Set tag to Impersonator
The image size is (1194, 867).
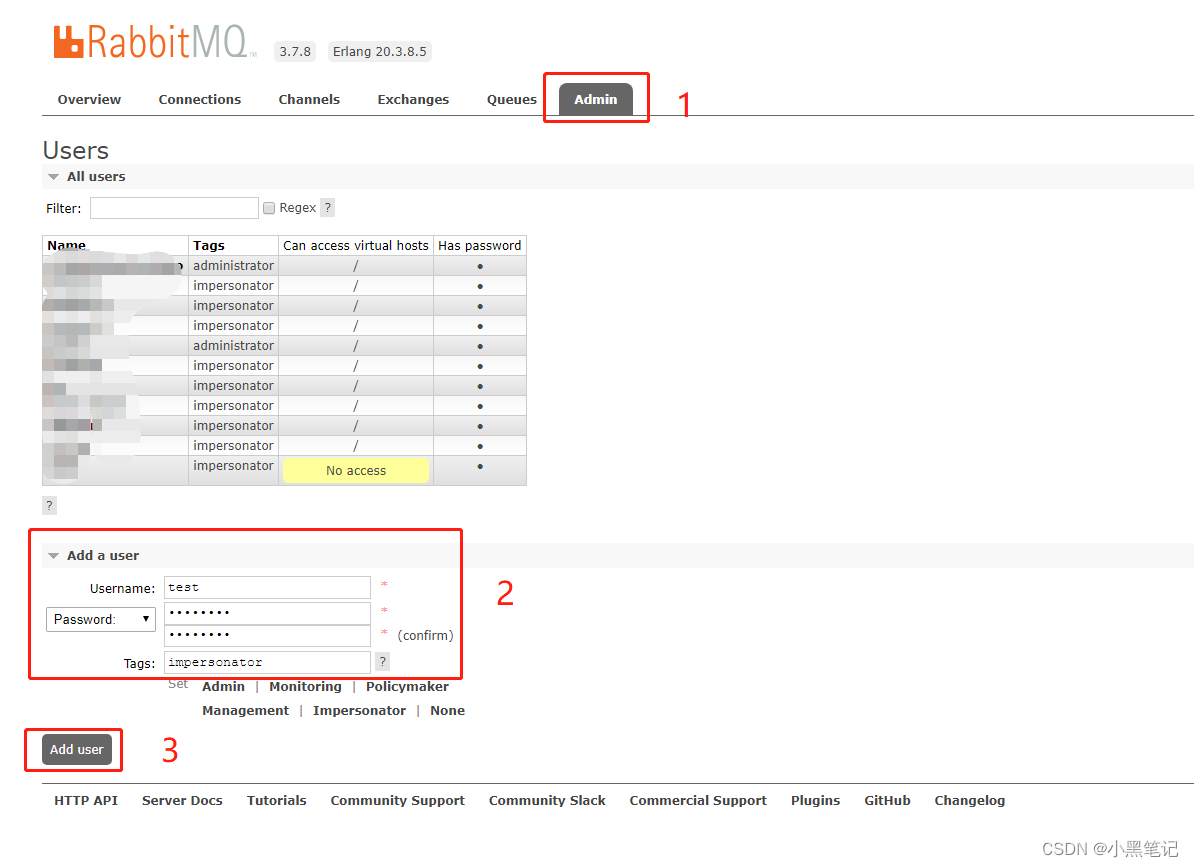click(x=359, y=711)
